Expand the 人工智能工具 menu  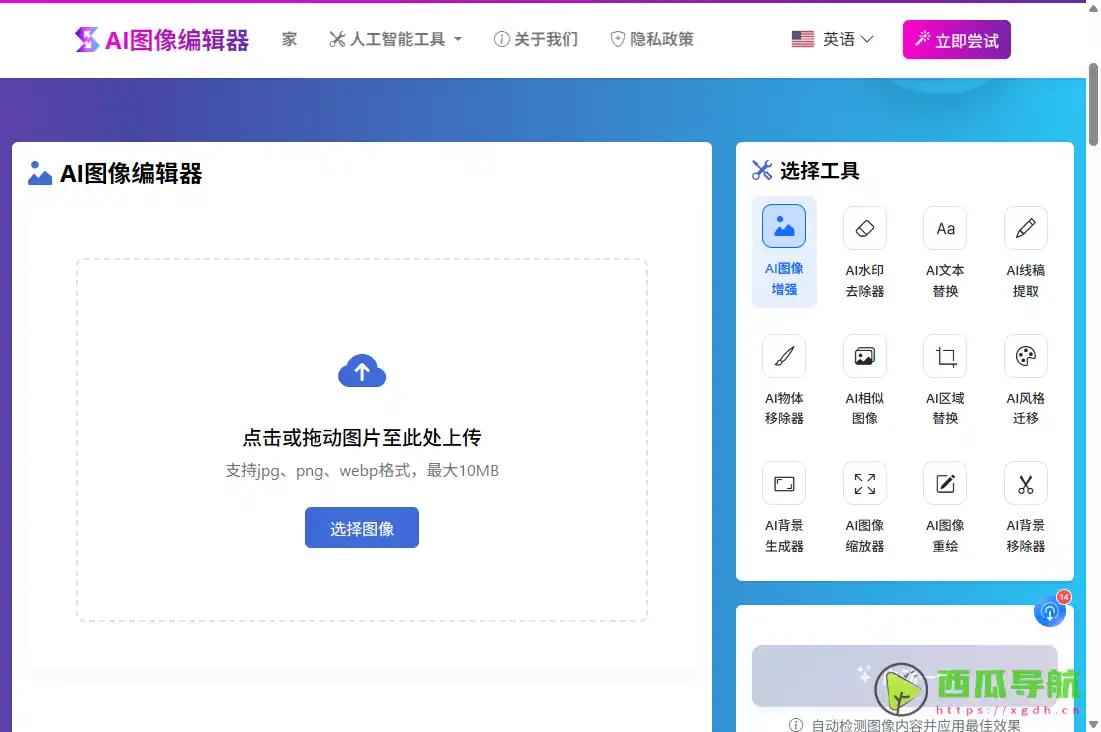pos(395,39)
